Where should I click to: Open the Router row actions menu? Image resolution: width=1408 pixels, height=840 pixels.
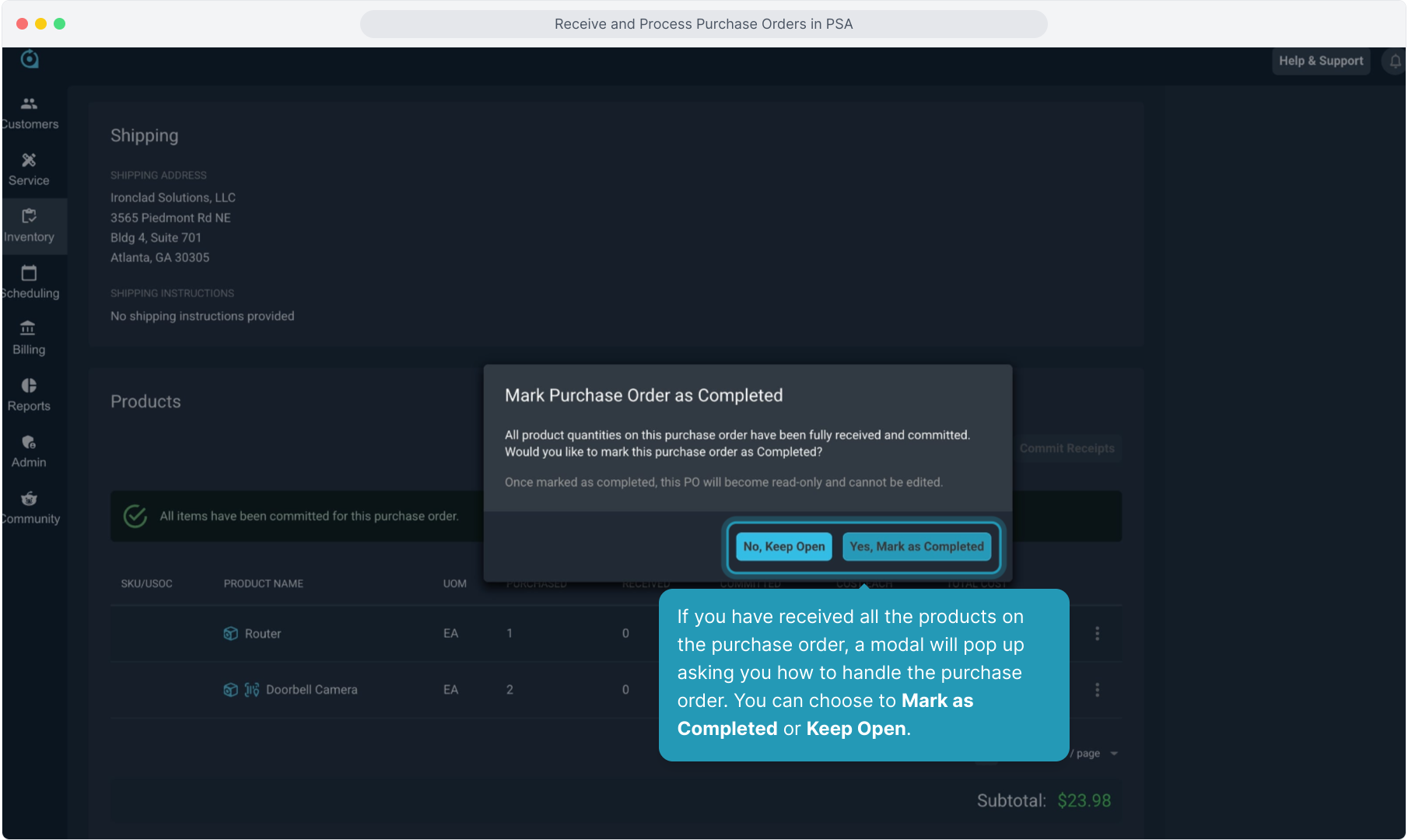point(1097,634)
